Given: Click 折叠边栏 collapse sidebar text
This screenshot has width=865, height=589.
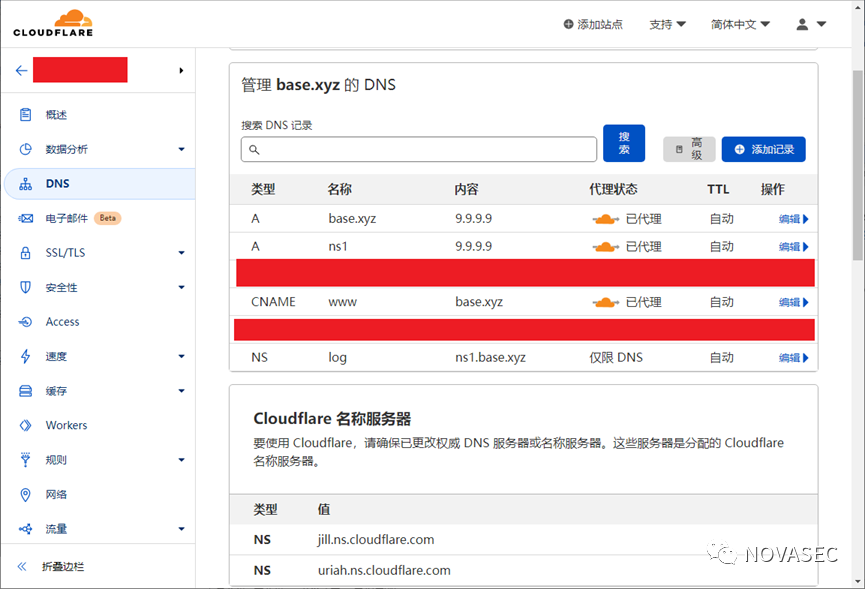Looking at the screenshot, I should (x=63, y=566).
